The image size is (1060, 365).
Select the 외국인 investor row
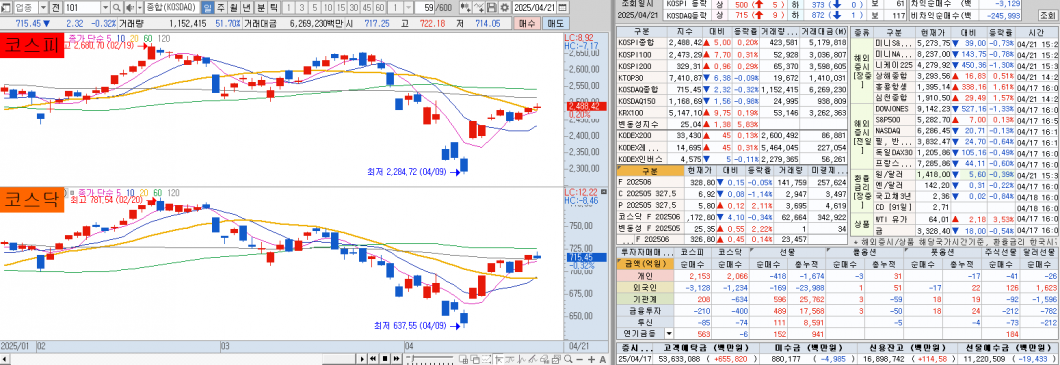click(x=838, y=287)
